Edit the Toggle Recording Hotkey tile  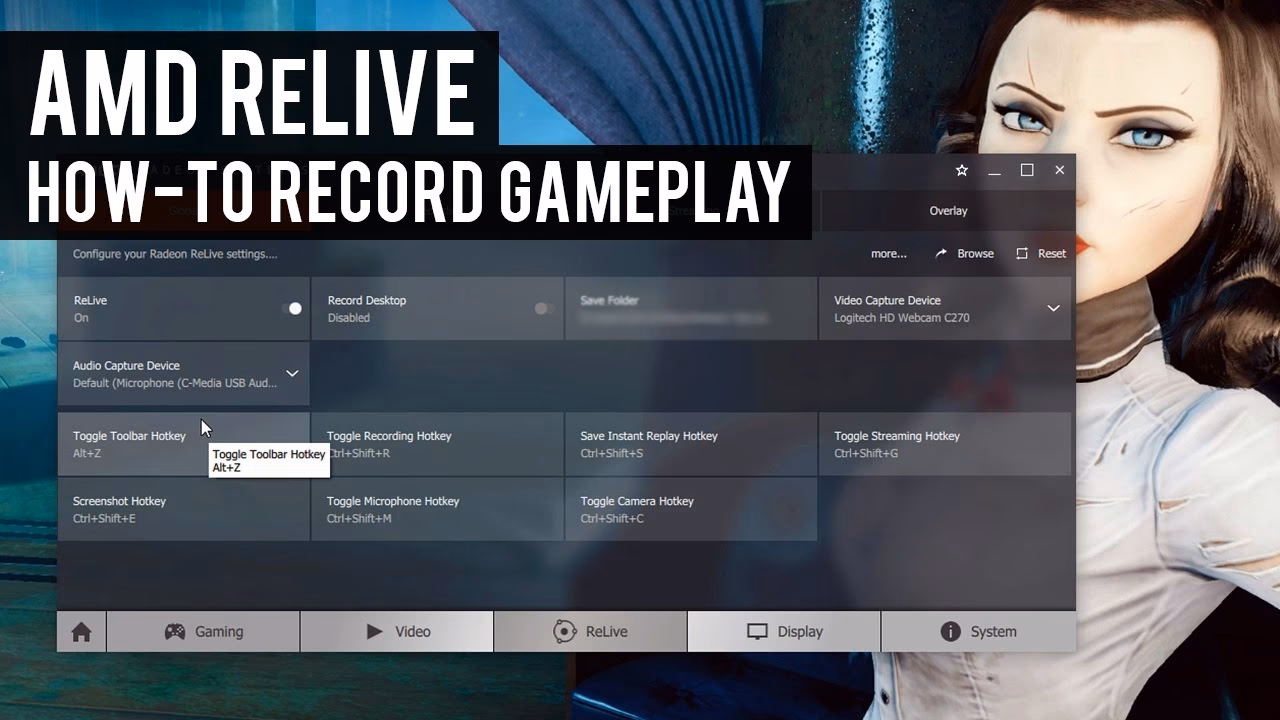(437, 444)
